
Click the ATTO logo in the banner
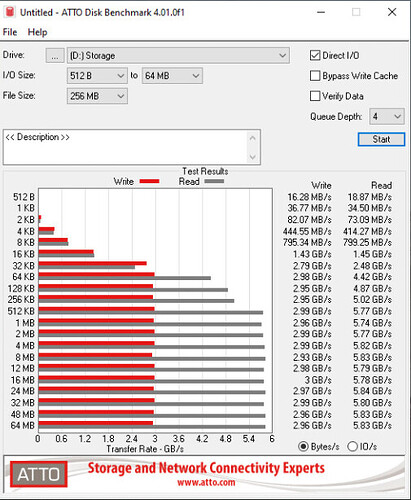tap(39, 474)
